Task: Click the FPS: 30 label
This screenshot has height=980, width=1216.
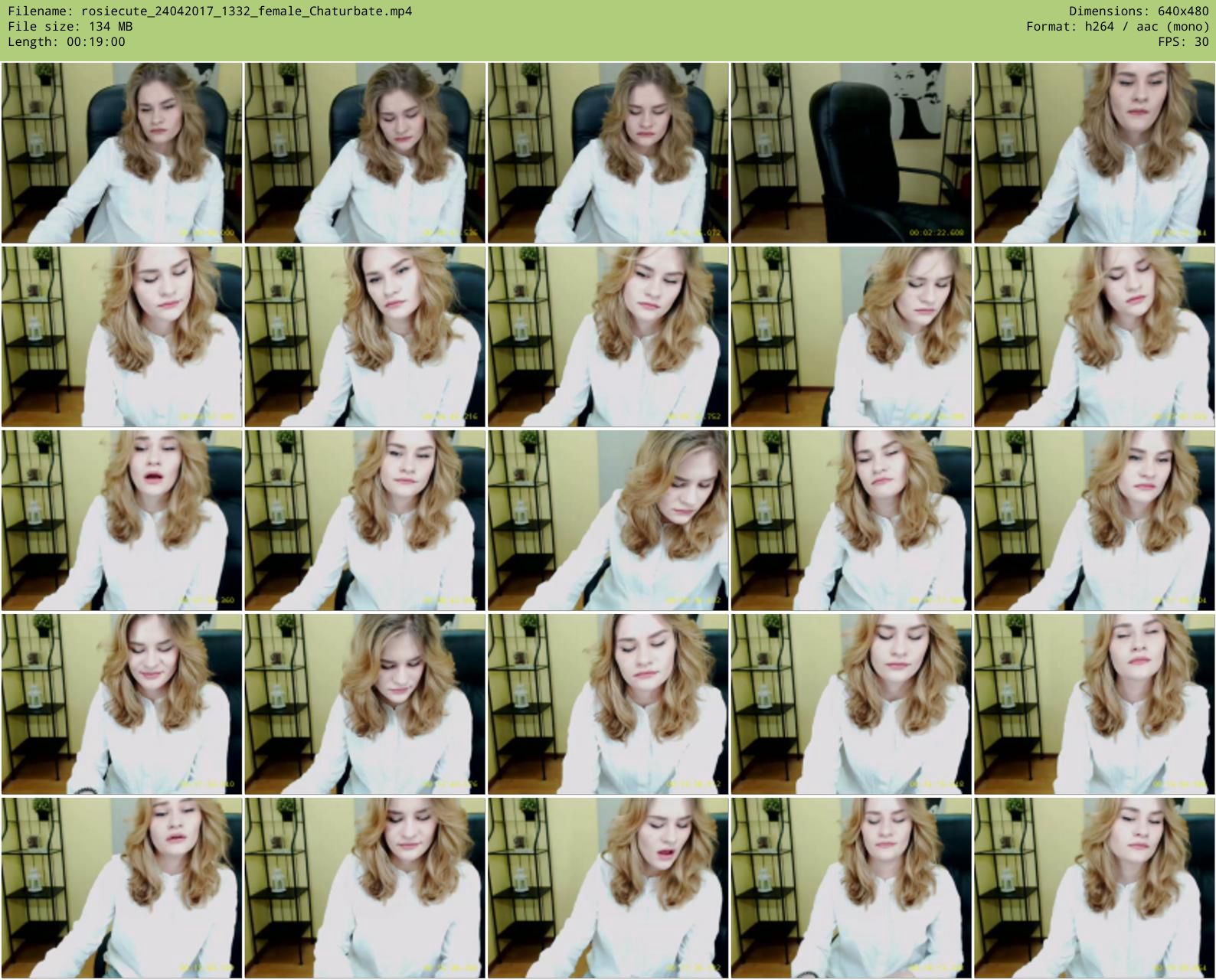Action: click(1183, 41)
